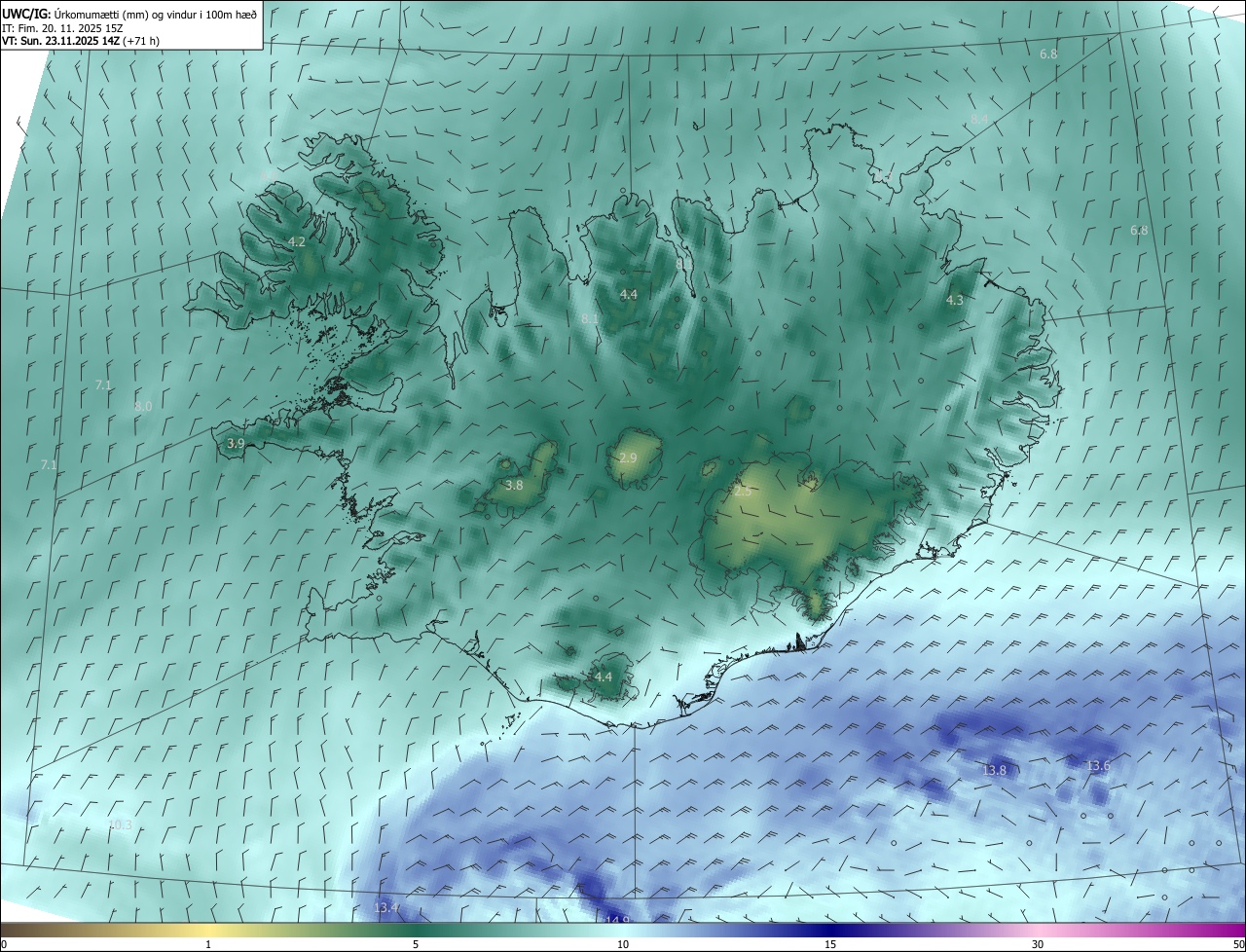Click the 10 tick label on the color scale

click(x=623, y=944)
